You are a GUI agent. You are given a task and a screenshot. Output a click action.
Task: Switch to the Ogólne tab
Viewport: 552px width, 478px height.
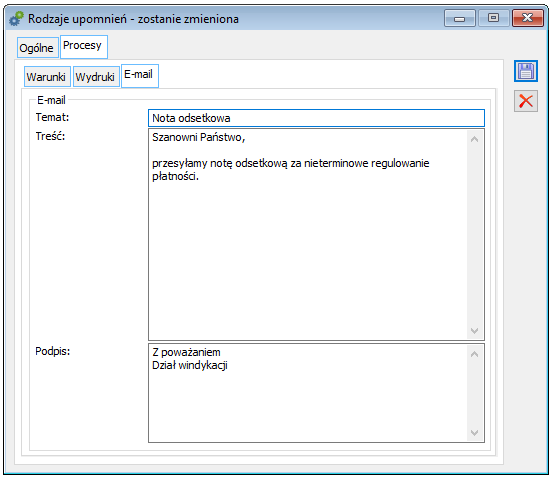(x=38, y=48)
